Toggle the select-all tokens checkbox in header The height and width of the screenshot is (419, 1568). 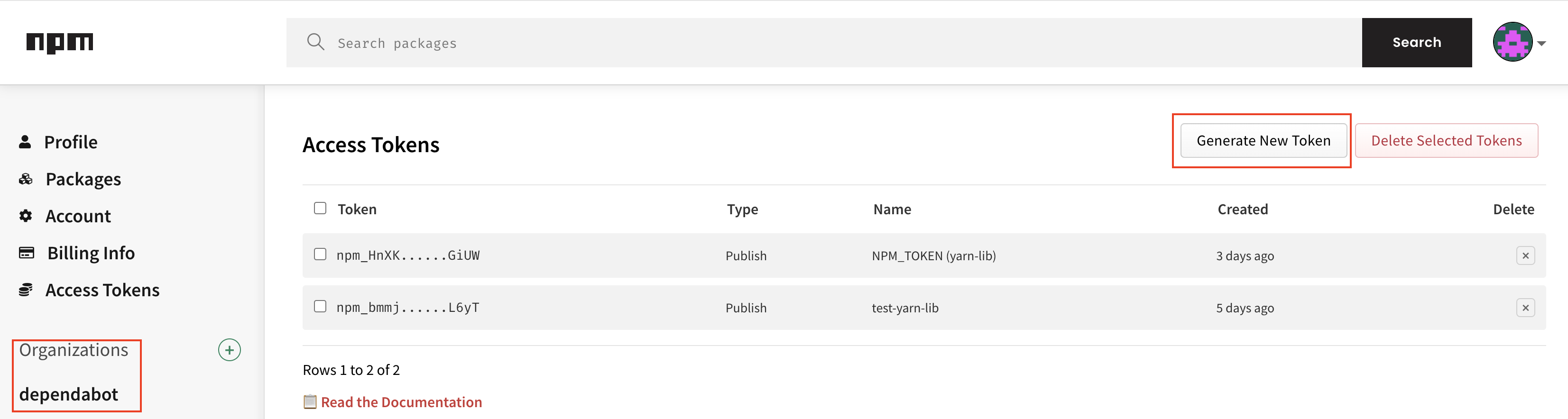tap(320, 209)
